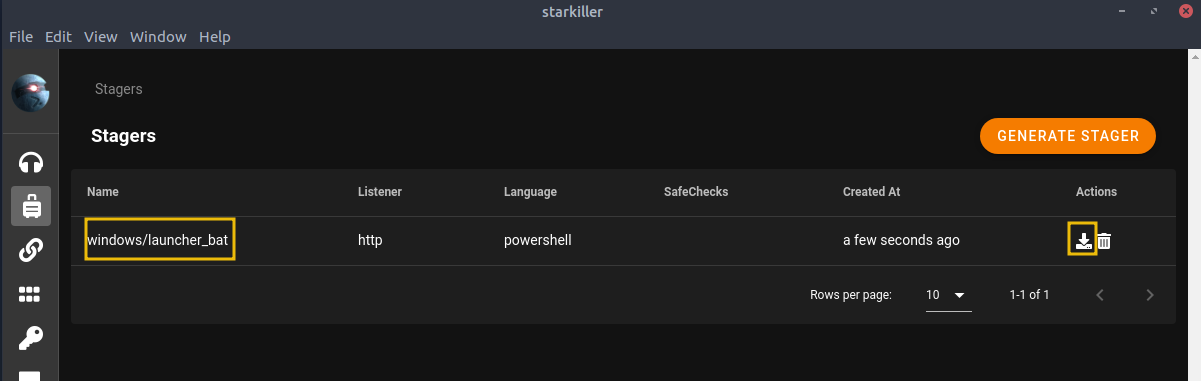Click the Starkiller avatar logo
The image size is (1201, 381).
point(30,92)
